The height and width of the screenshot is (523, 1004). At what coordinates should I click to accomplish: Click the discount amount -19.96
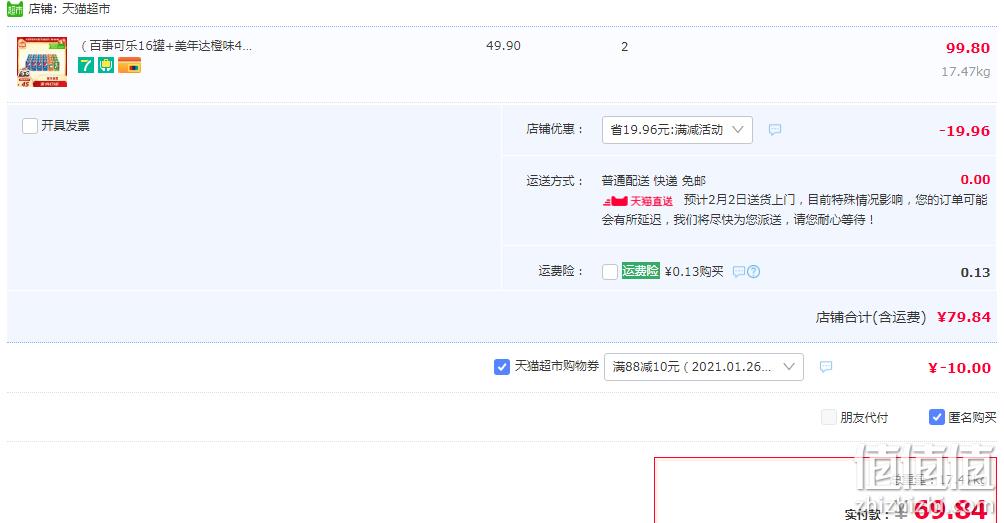(964, 131)
